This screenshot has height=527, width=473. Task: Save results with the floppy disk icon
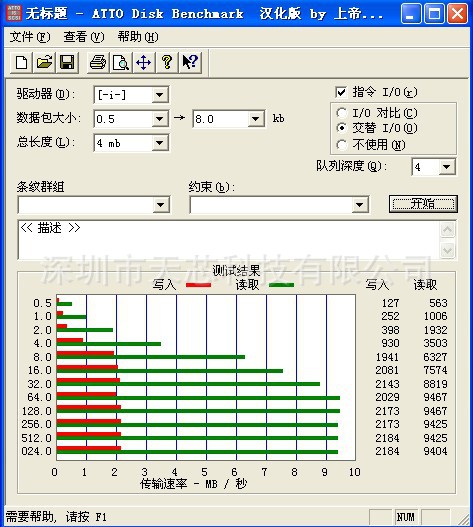67,63
